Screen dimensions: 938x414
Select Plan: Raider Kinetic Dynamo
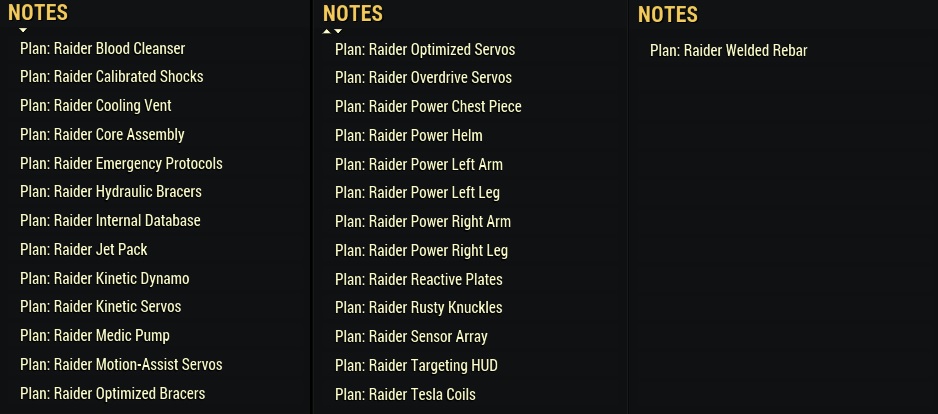(104, 278)
